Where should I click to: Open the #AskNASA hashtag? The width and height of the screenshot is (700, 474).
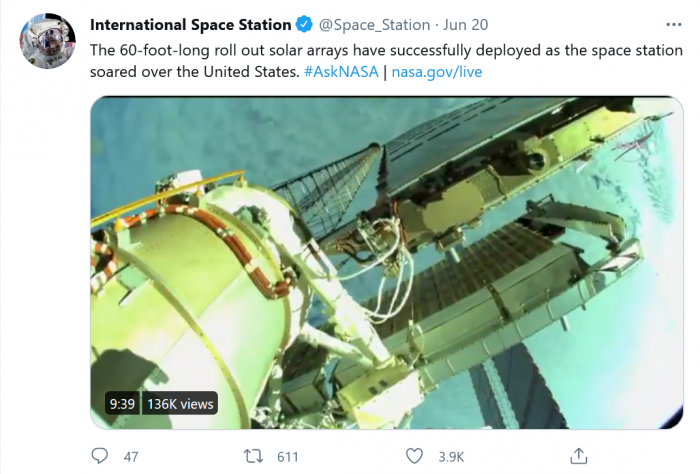click(341, 72)
